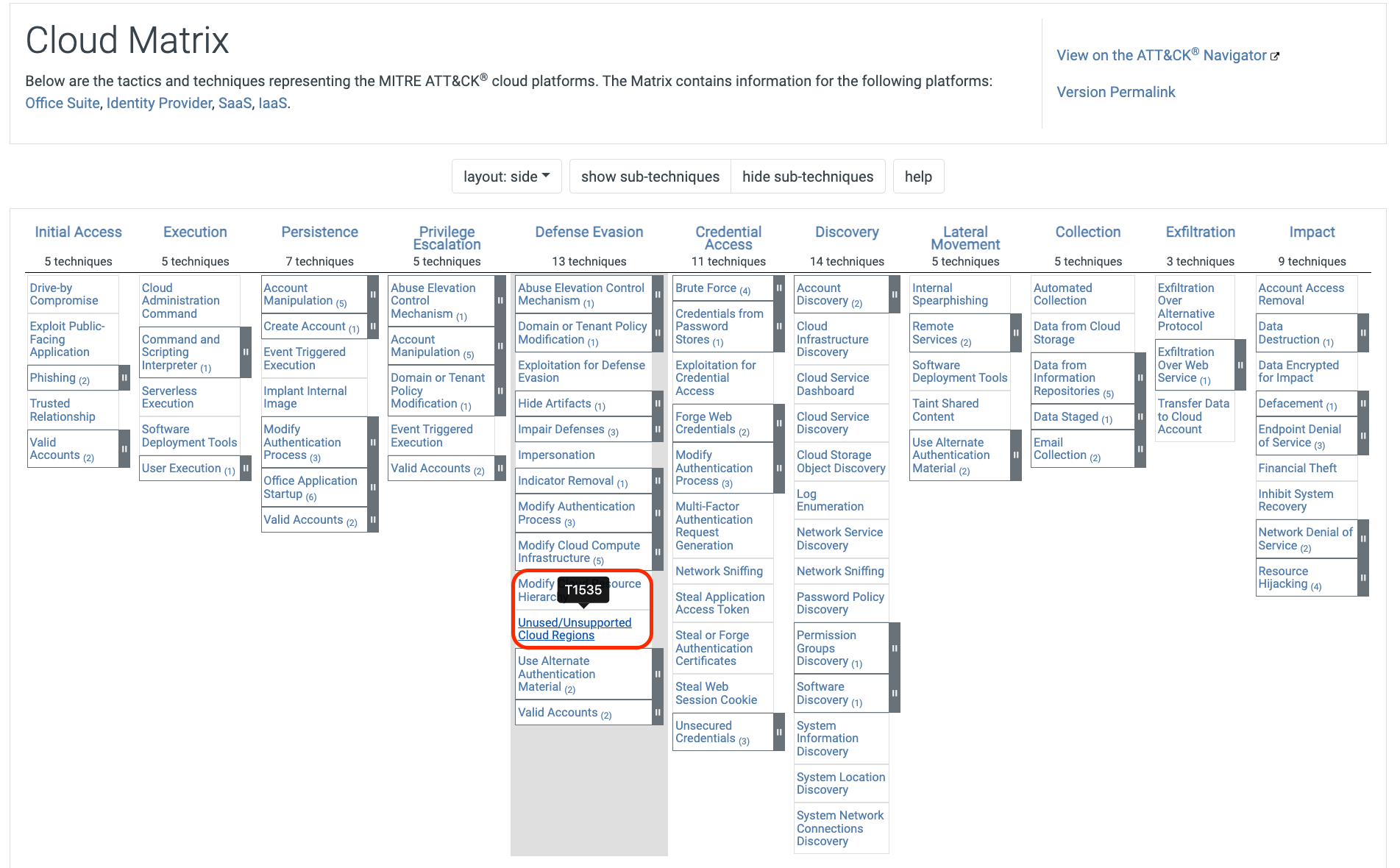Open "View on the ATT&CK Navigator"

pos(1159,55)
